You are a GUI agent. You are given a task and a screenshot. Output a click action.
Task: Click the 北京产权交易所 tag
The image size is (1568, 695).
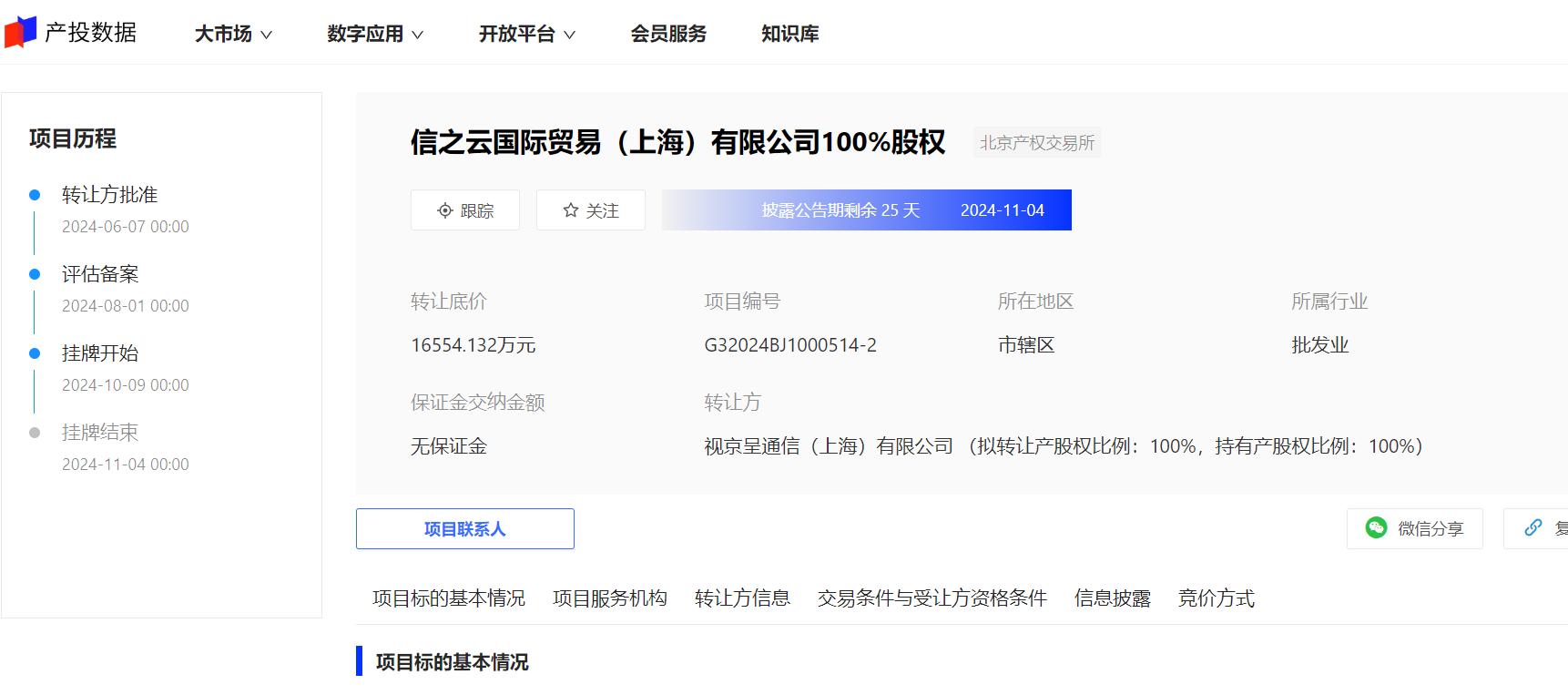pyautogui.click(x=1037, y=143)
